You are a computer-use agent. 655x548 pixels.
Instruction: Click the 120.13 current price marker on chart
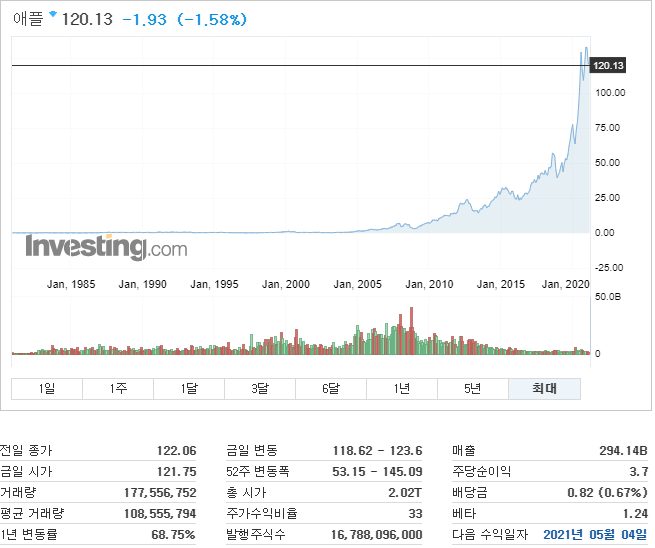tap(608, 66)
